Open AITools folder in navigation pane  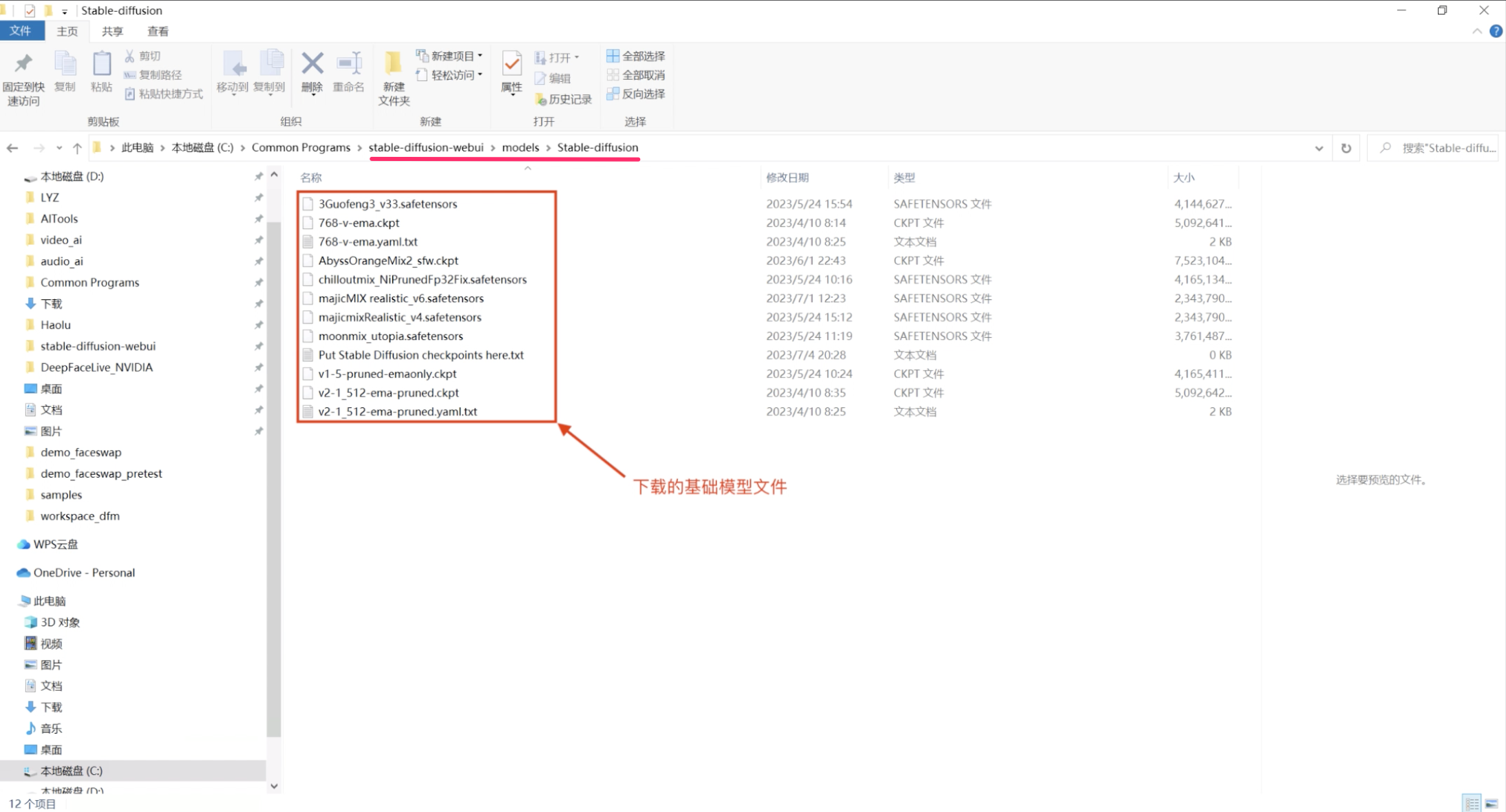click(x=59, y=219)
